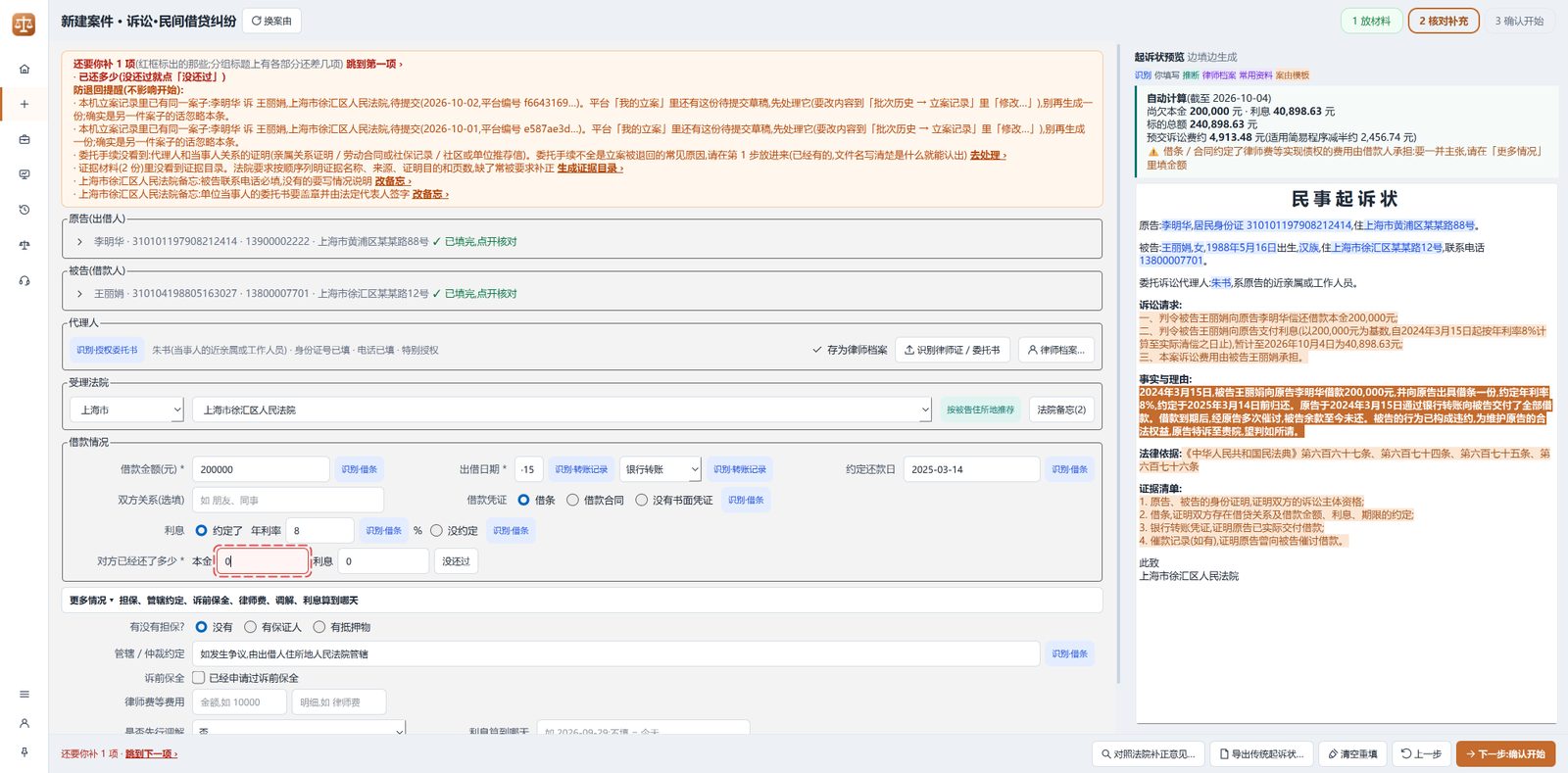This screenshot has width=1568, height=773.
Task: Open the briefcase icon in sidebar
Action: (x=24, y=139)
